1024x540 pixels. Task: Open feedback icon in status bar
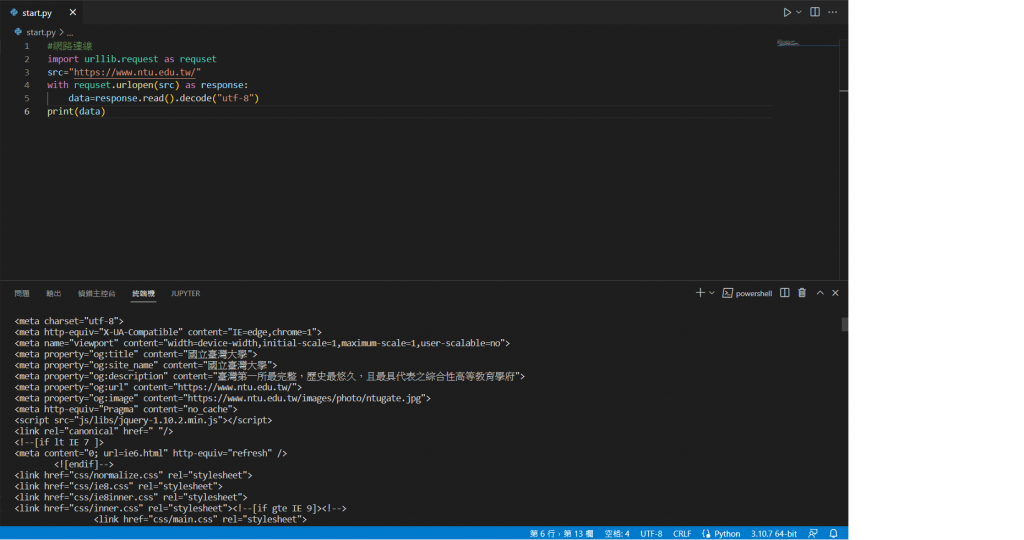pos(813,533)
